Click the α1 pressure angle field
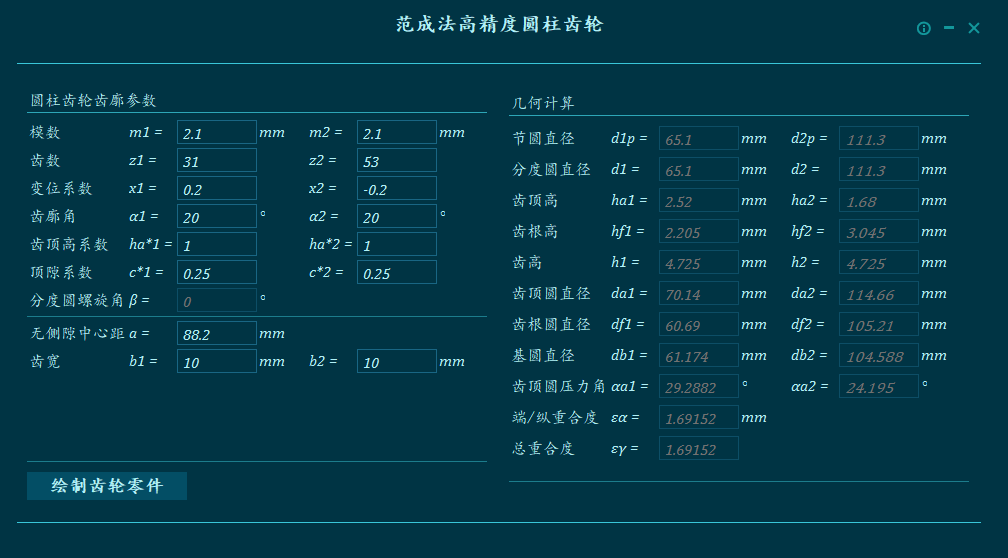 (217, 217)
